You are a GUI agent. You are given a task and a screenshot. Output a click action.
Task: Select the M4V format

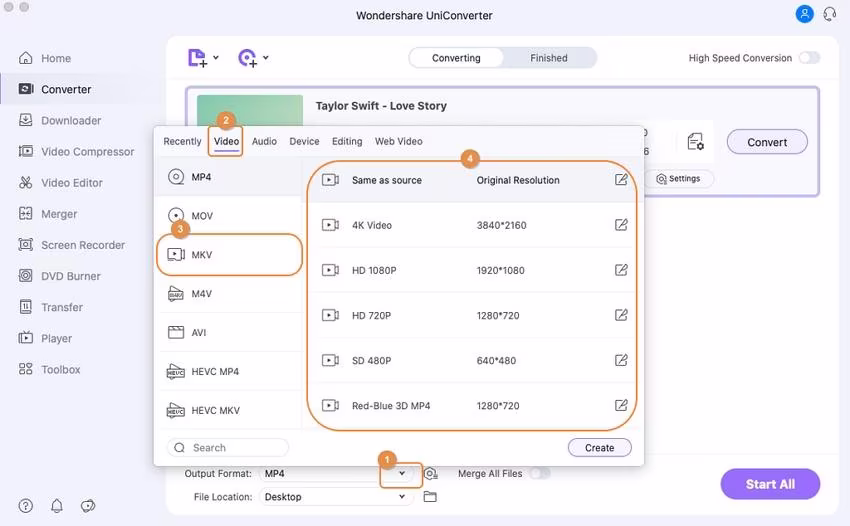click(229, 293)
